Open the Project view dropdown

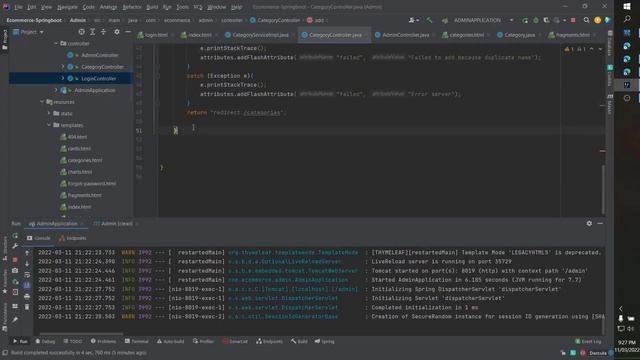coord(29,32)
